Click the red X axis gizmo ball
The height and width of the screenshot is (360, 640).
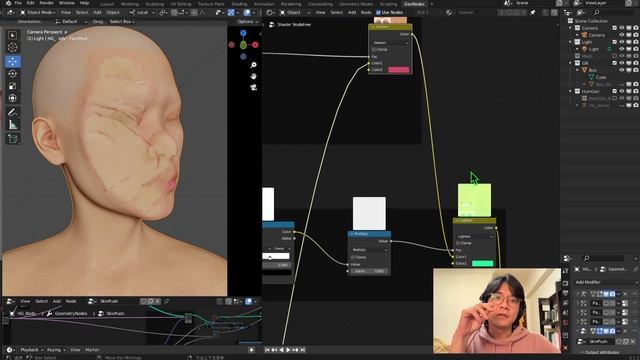pos(256,44)
